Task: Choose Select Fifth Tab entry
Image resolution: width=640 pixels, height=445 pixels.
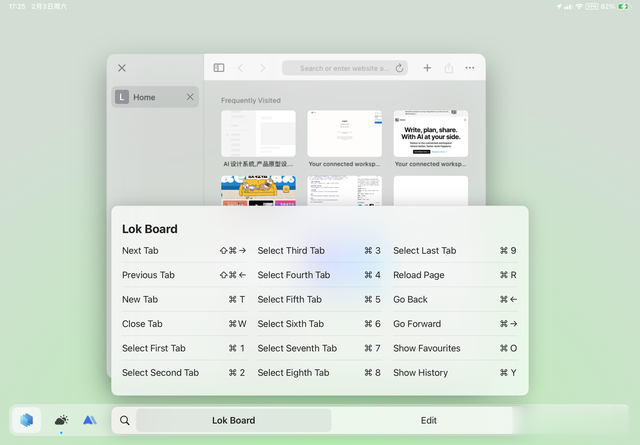Action: point(320,299)
